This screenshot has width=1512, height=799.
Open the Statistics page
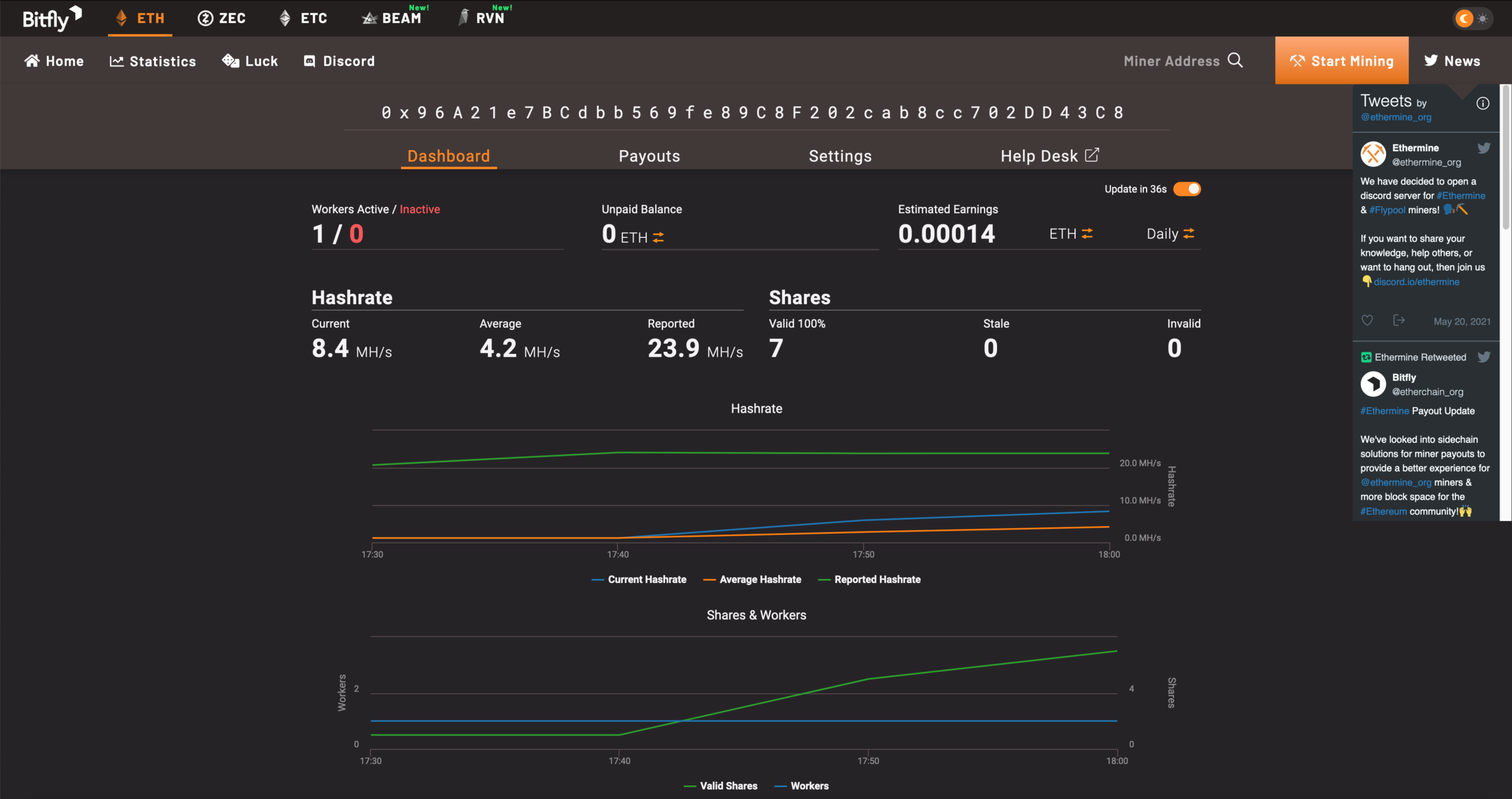[152, 61]
